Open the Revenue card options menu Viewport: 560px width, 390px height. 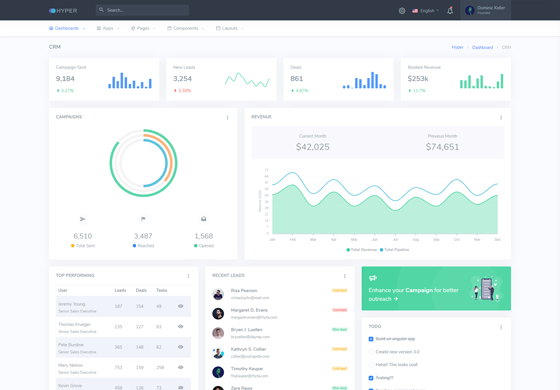(x=501, y=118)
